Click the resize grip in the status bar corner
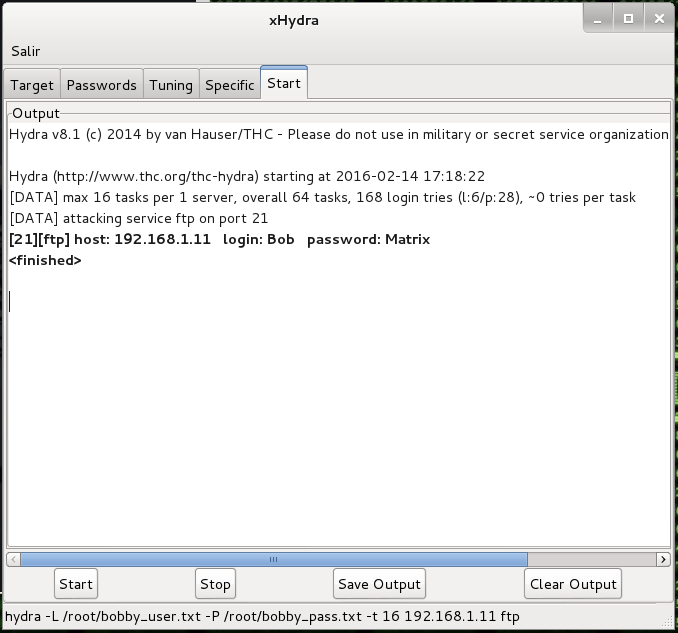The image size is (678, 633). (667, 622)
